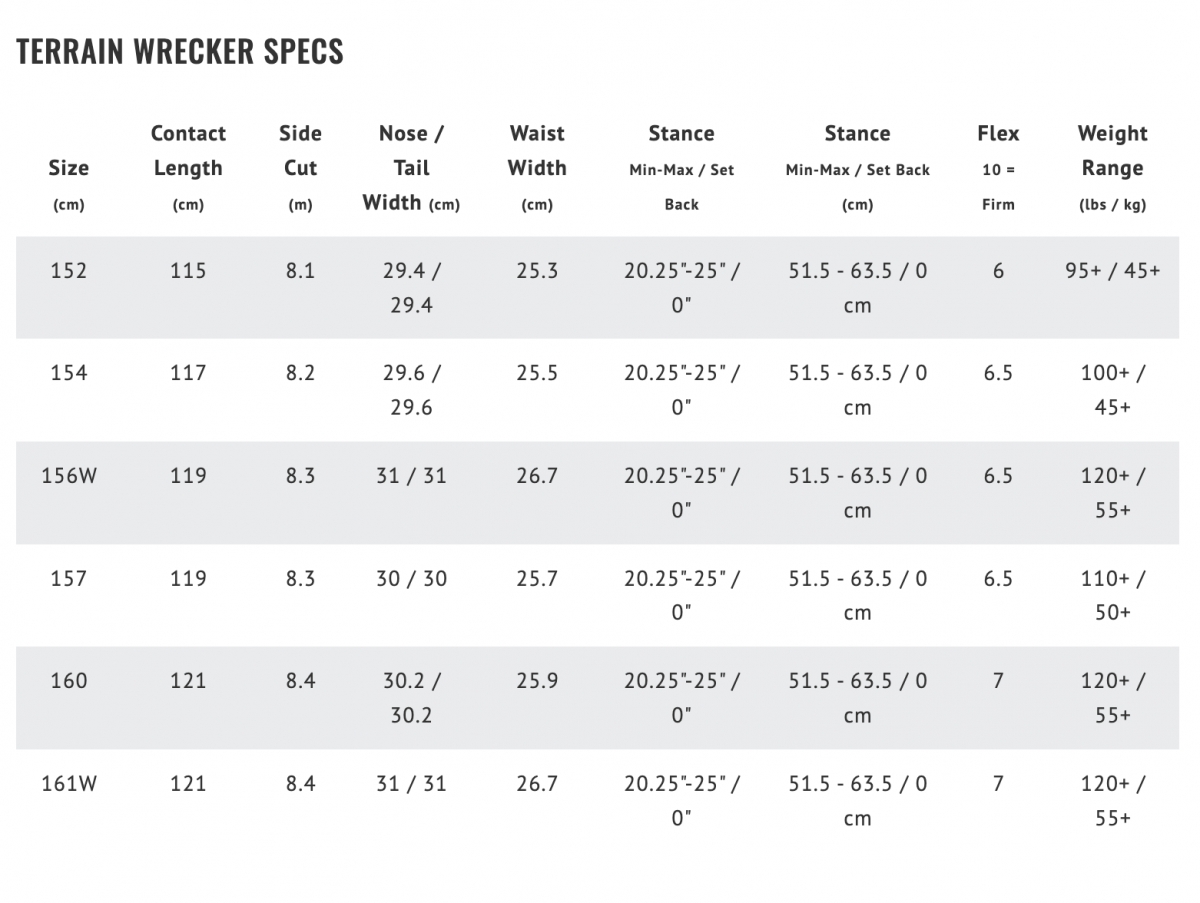Select the flex value 6 cell
The image size is (1200, 903).
tap(998, 271)
